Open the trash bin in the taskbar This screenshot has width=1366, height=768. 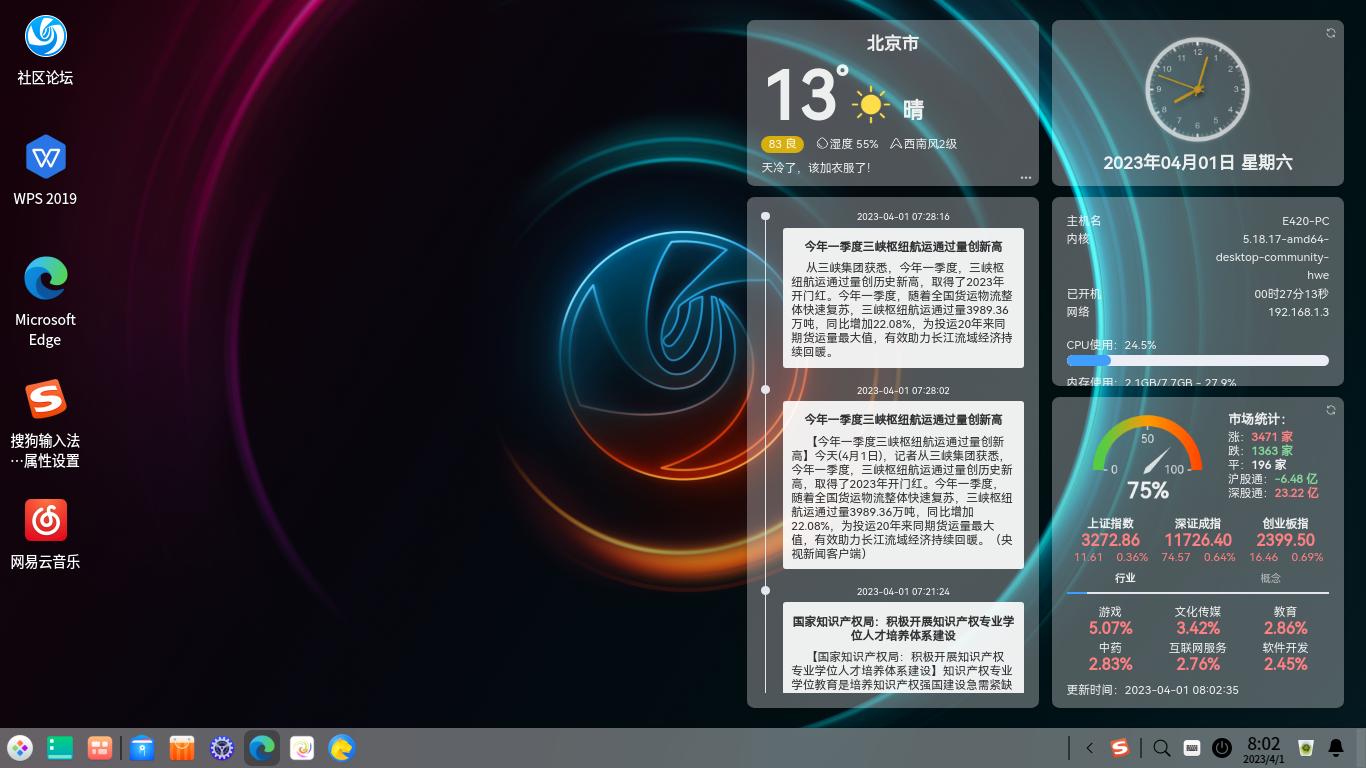tap(1305, 748)
